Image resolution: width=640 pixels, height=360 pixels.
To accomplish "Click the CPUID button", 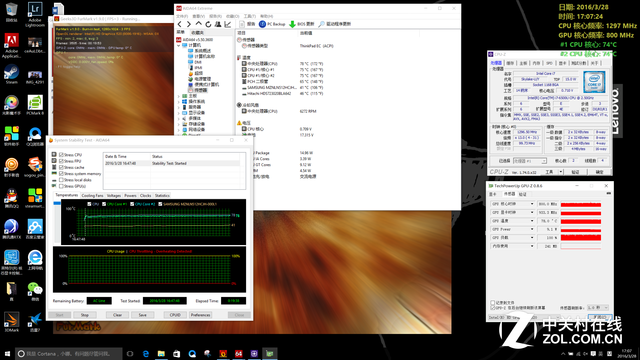I will tap(175, 315).
